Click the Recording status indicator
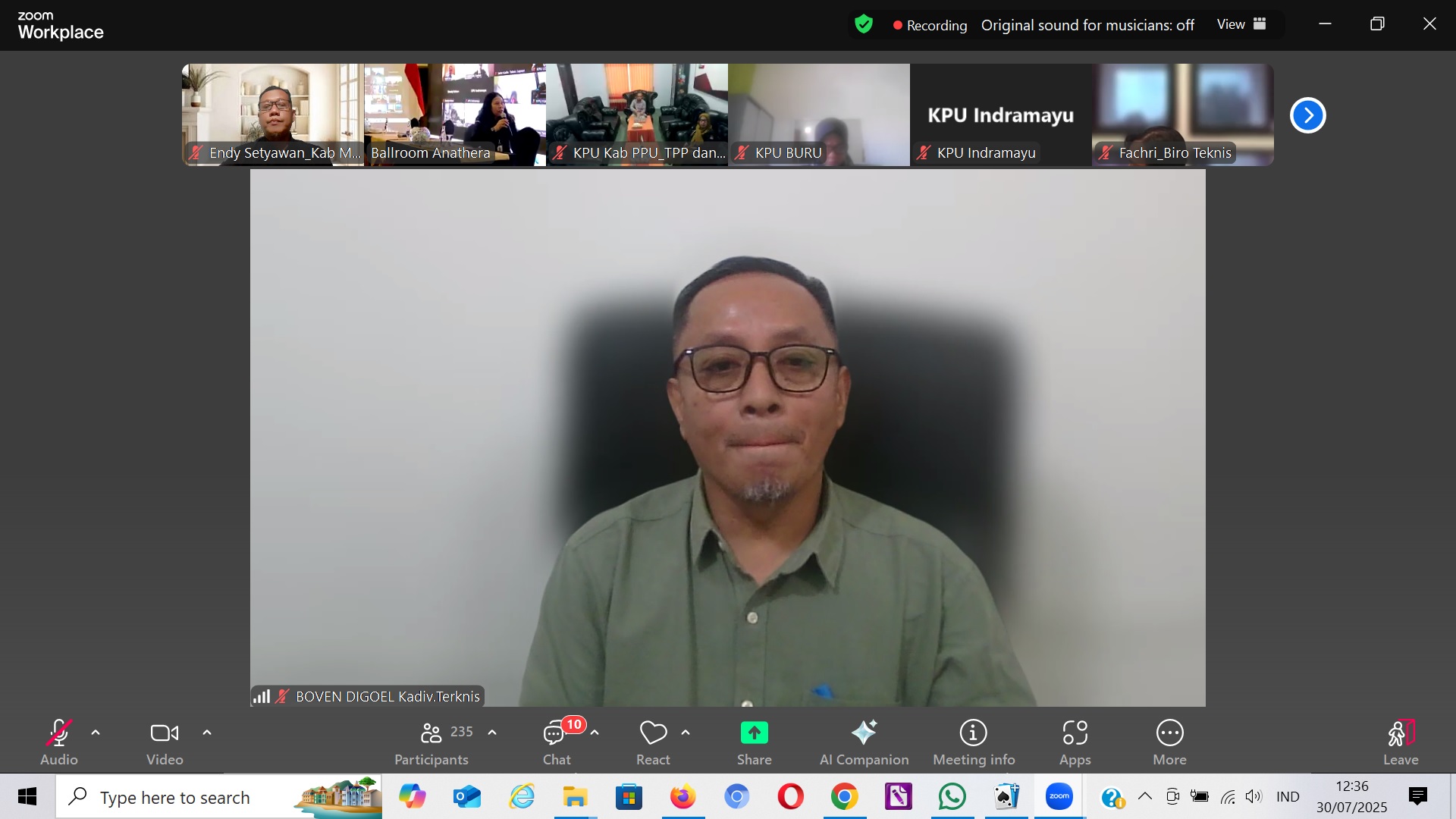1456x819 pixels. click(930, 25)
